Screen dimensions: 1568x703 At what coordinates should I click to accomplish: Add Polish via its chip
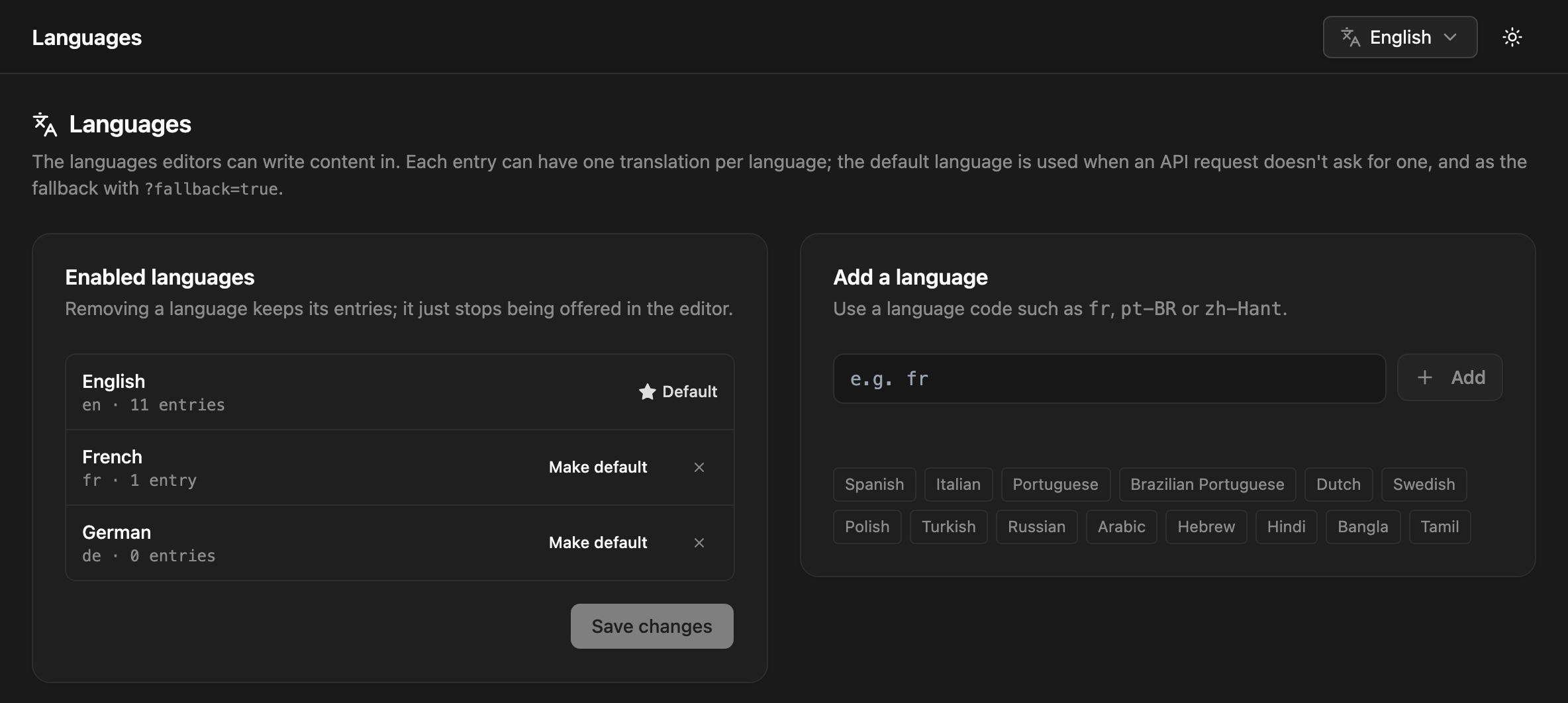click(x=867, y=527)
